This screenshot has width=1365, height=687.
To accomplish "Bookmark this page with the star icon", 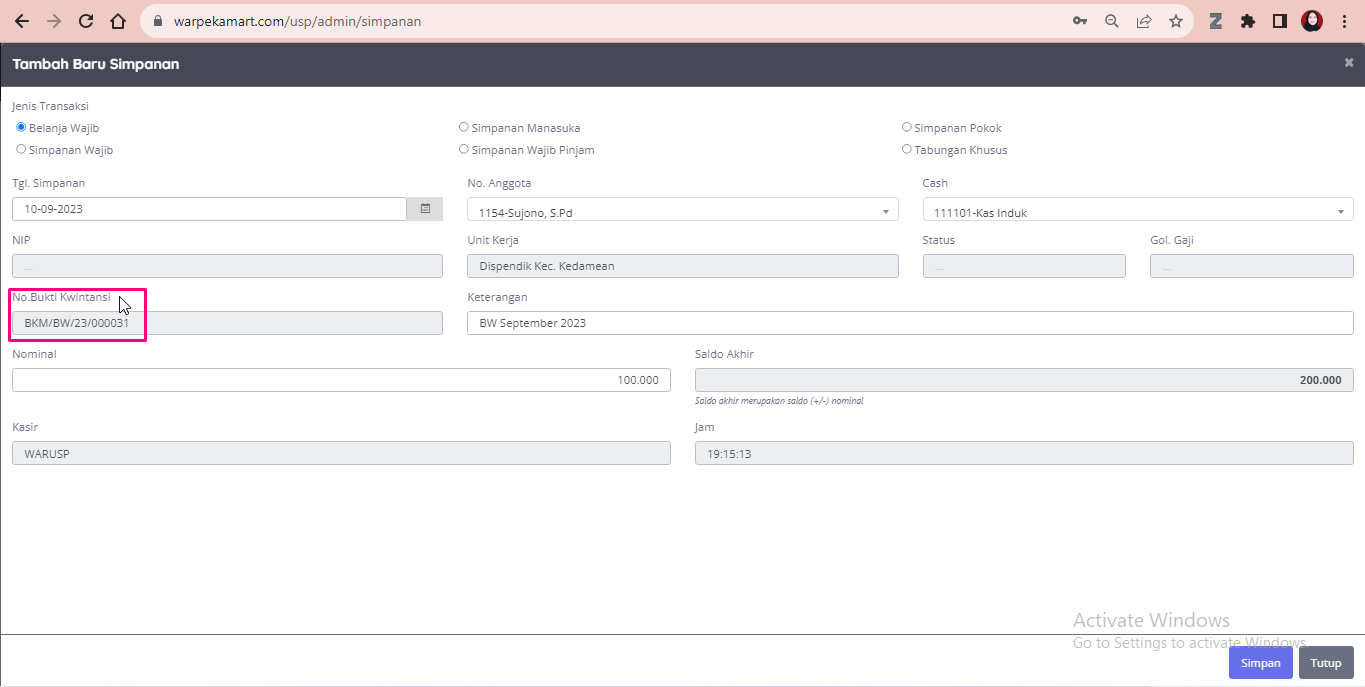I will point(1176,21).
